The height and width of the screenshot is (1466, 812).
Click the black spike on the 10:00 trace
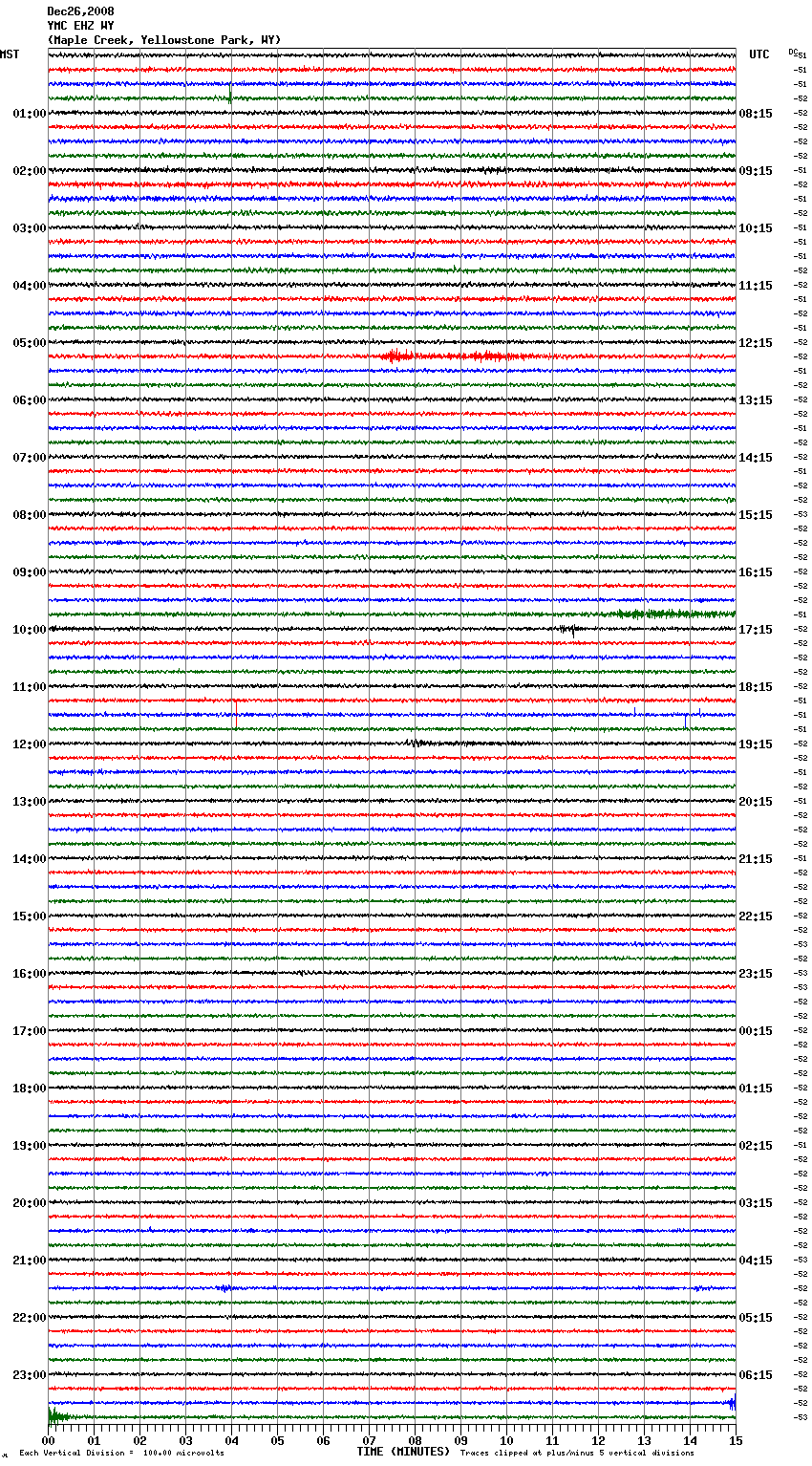[x=568, y=629]
